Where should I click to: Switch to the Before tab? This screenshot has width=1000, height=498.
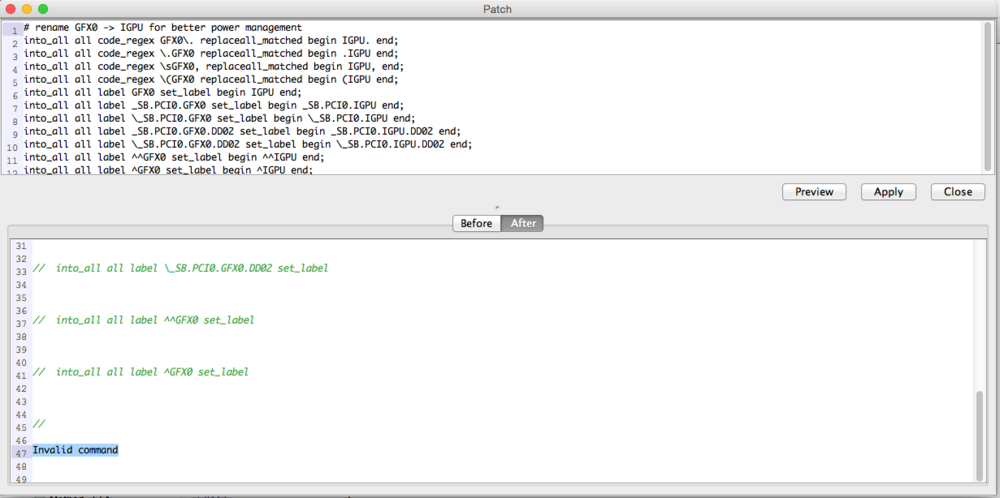click(476, 223)
